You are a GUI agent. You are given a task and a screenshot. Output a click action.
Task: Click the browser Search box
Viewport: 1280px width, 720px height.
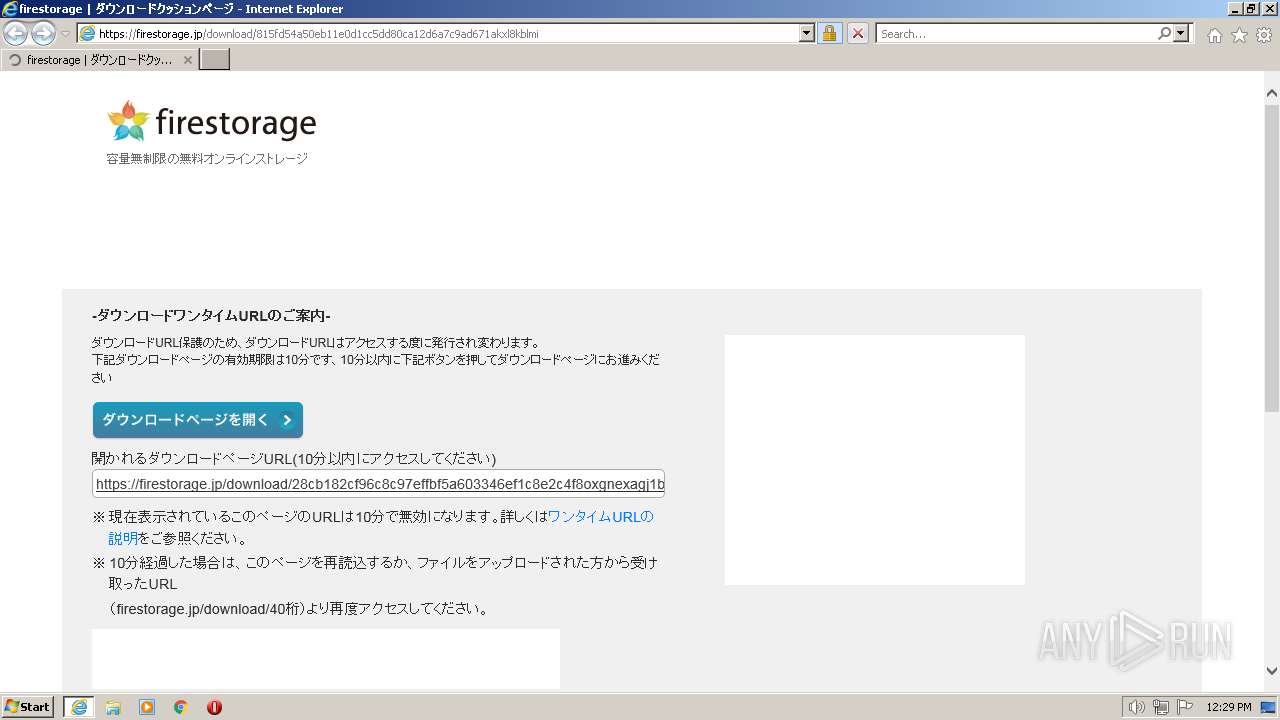[x=1016, y=33]
